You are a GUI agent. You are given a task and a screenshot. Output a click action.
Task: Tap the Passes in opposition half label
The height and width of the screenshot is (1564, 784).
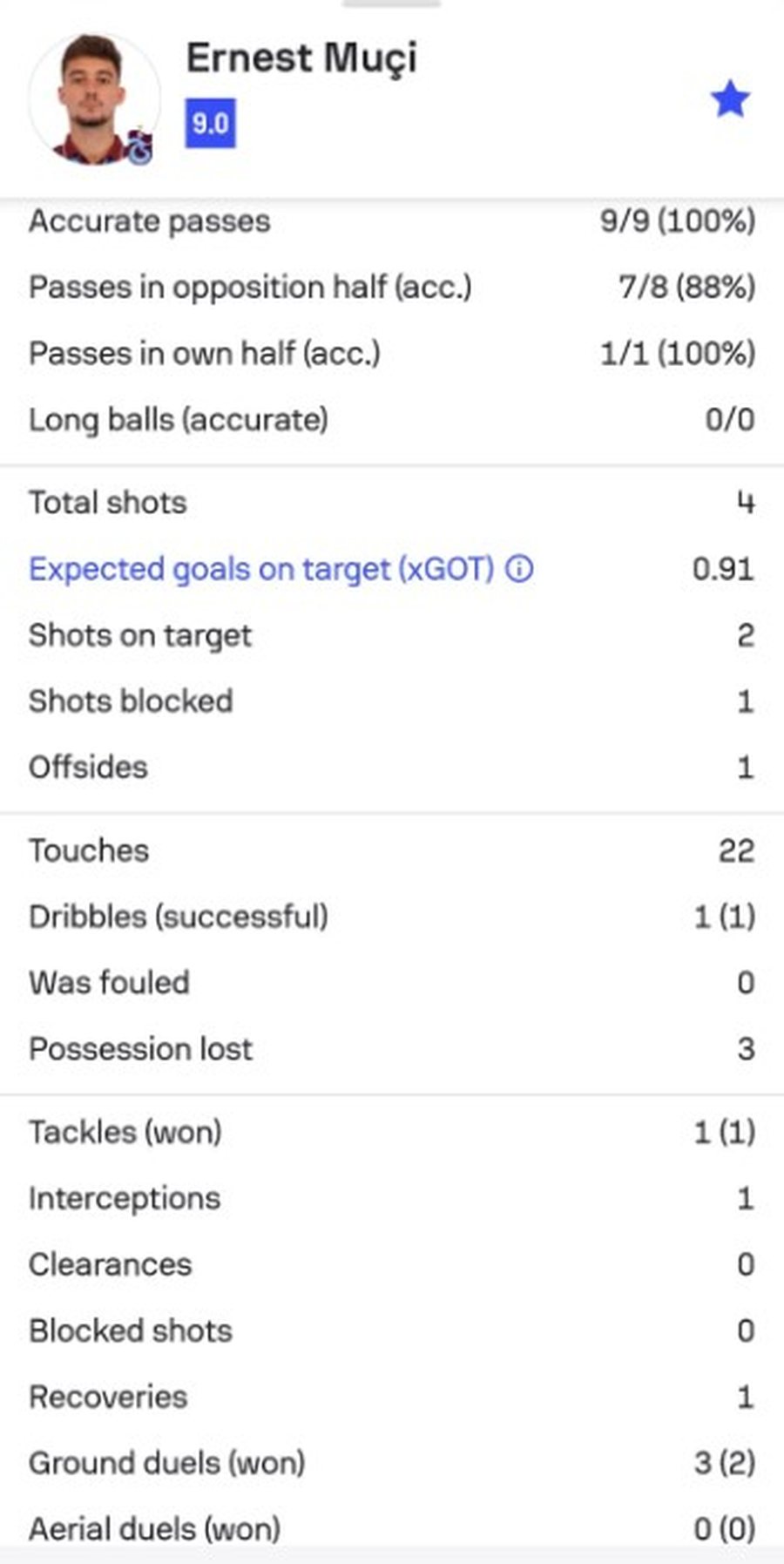250,288
